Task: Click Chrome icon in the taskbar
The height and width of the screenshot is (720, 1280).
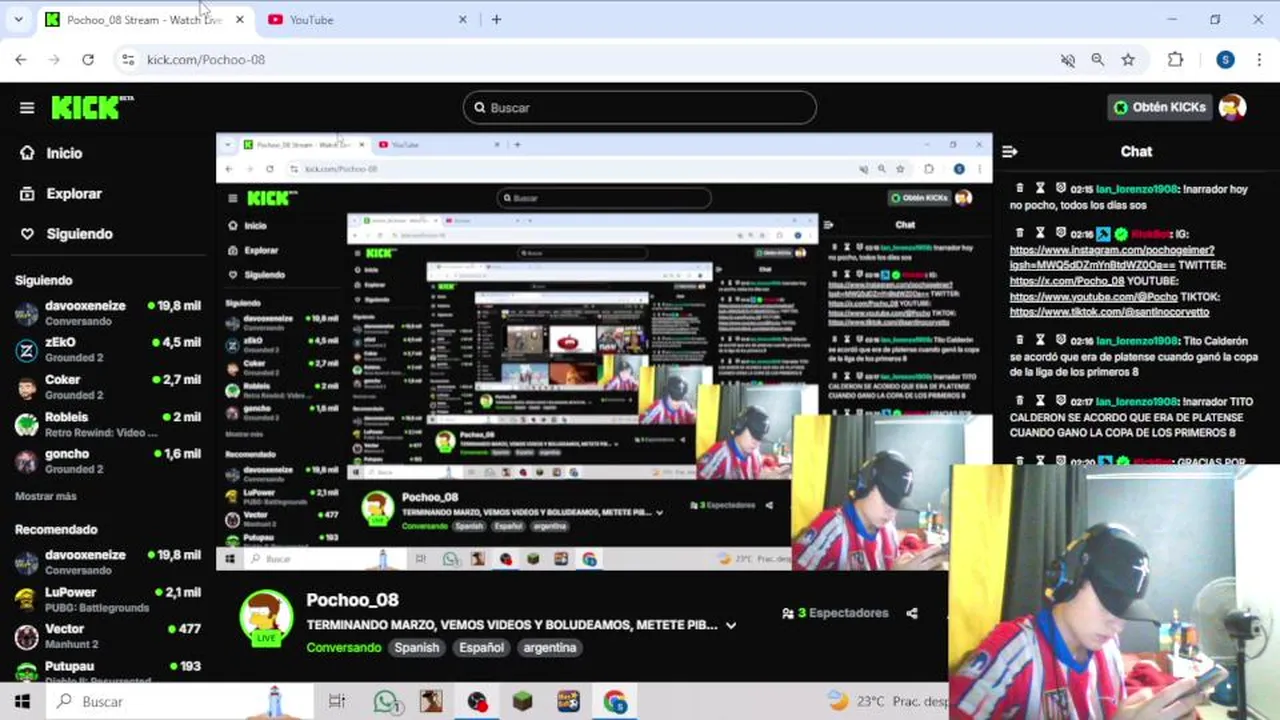Action: click(614, 701)
